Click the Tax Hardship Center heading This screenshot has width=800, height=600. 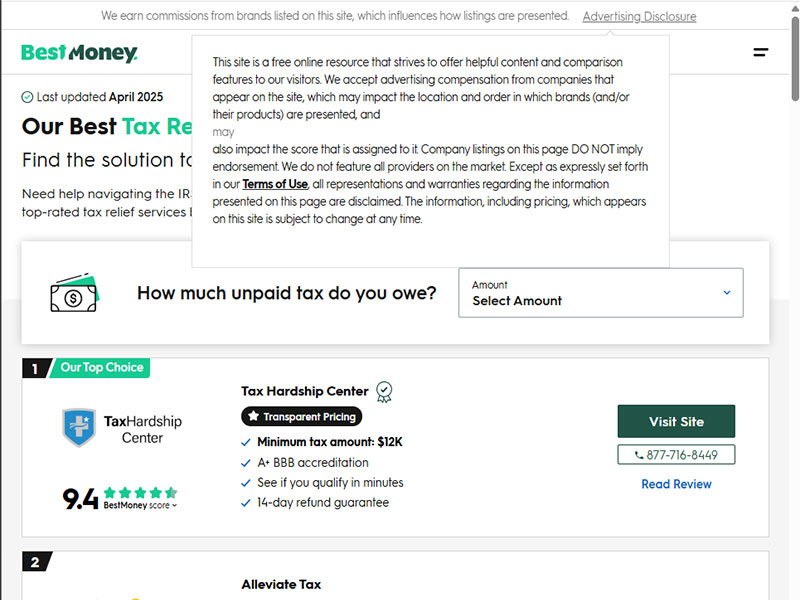(305, 391)
